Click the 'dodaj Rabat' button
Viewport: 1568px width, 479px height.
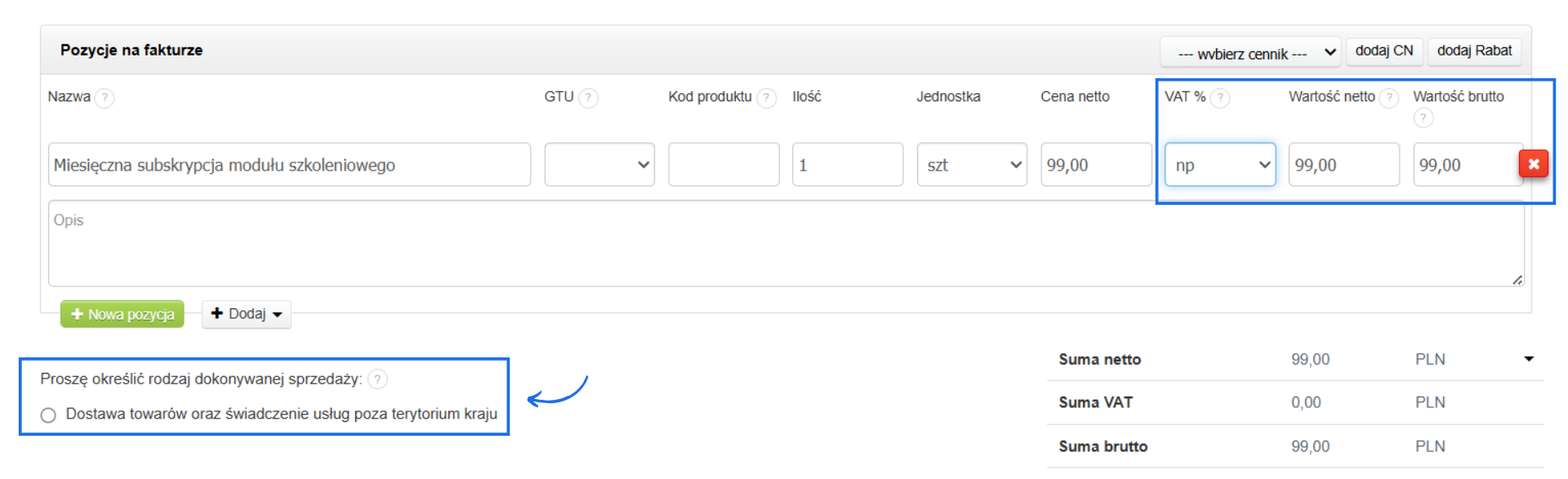(1474, 51)
